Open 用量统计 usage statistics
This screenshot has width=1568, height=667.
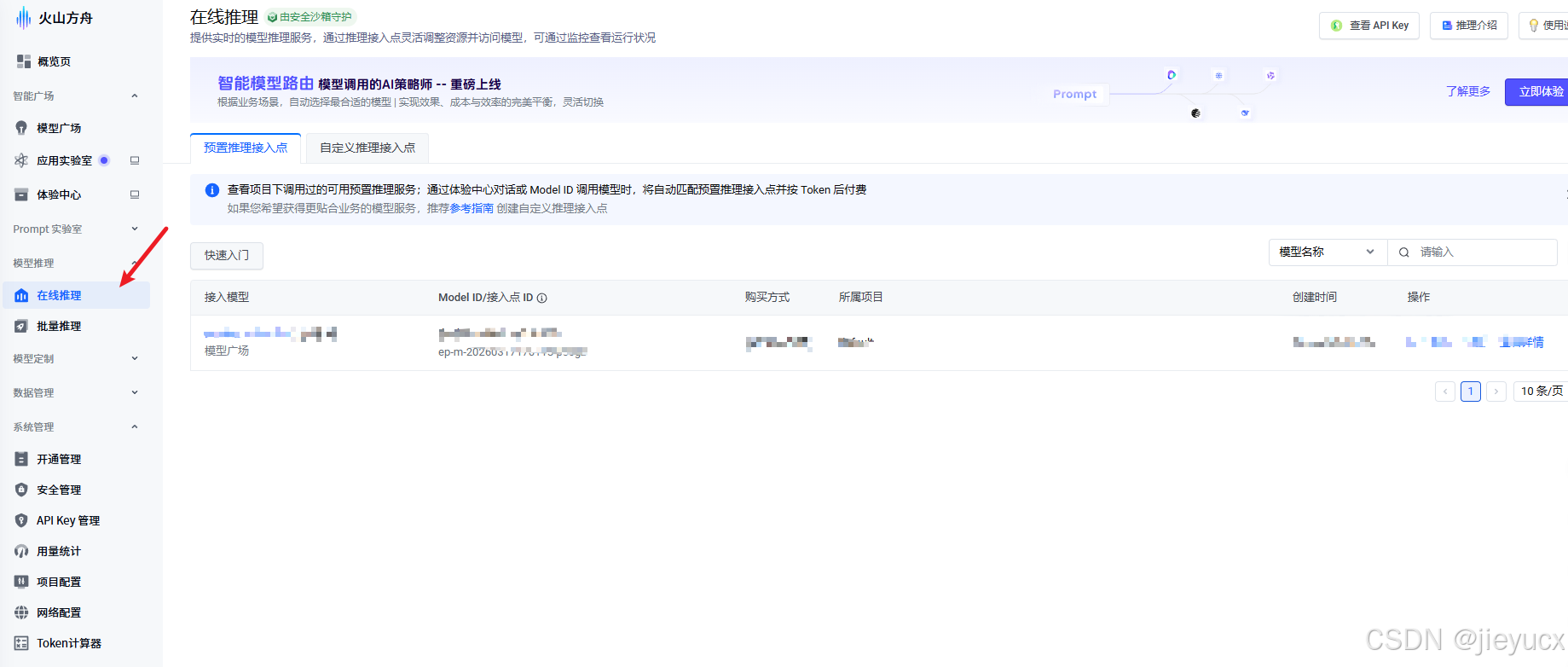[x=59, y=551]
